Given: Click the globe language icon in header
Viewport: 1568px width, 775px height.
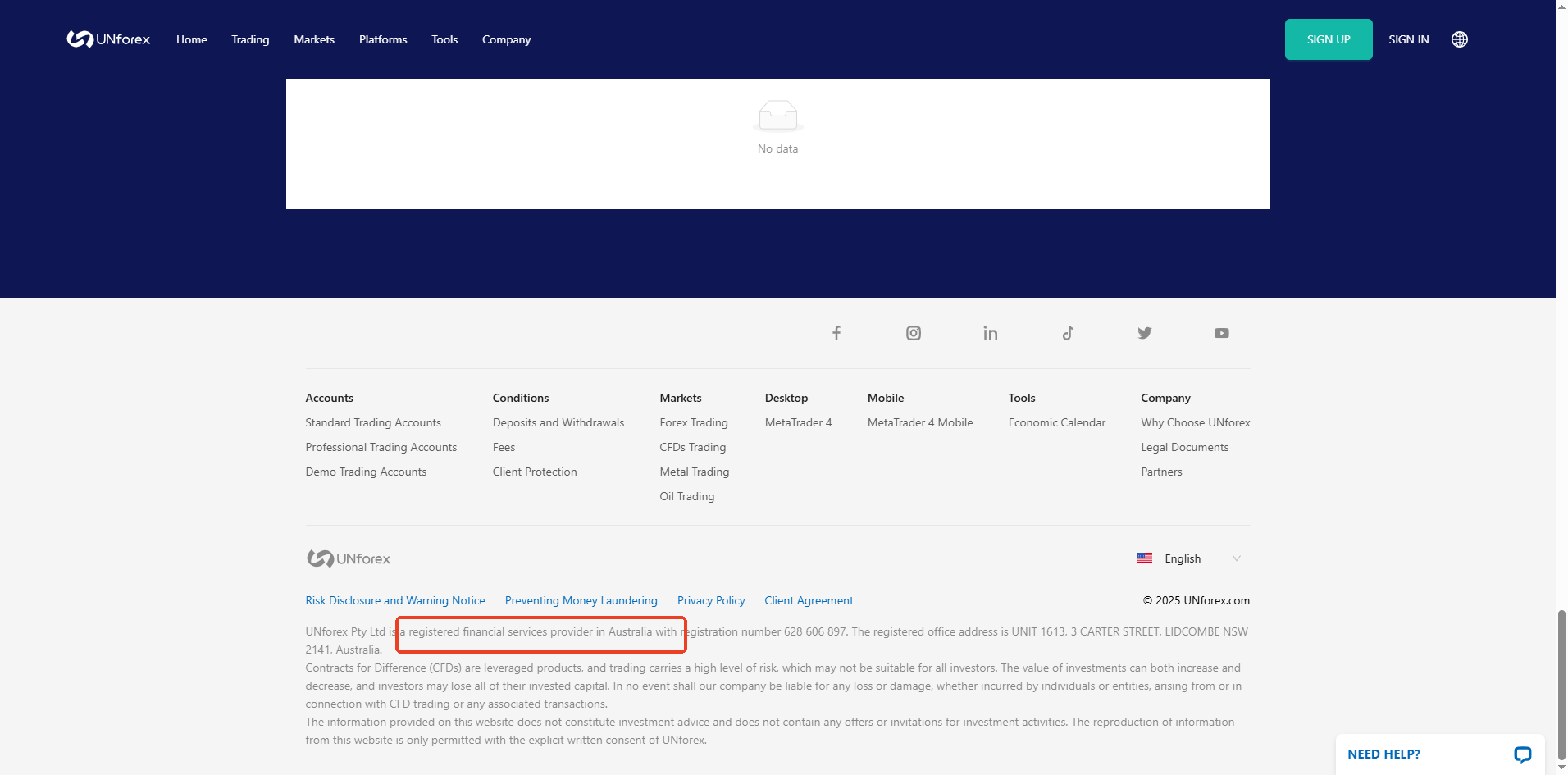Looking at the screenshot, I should [1459, 39].
